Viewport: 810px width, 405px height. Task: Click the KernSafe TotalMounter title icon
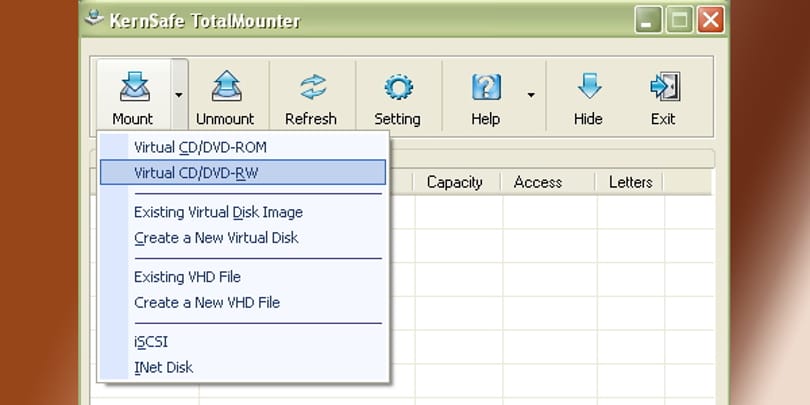click(94, 19)
